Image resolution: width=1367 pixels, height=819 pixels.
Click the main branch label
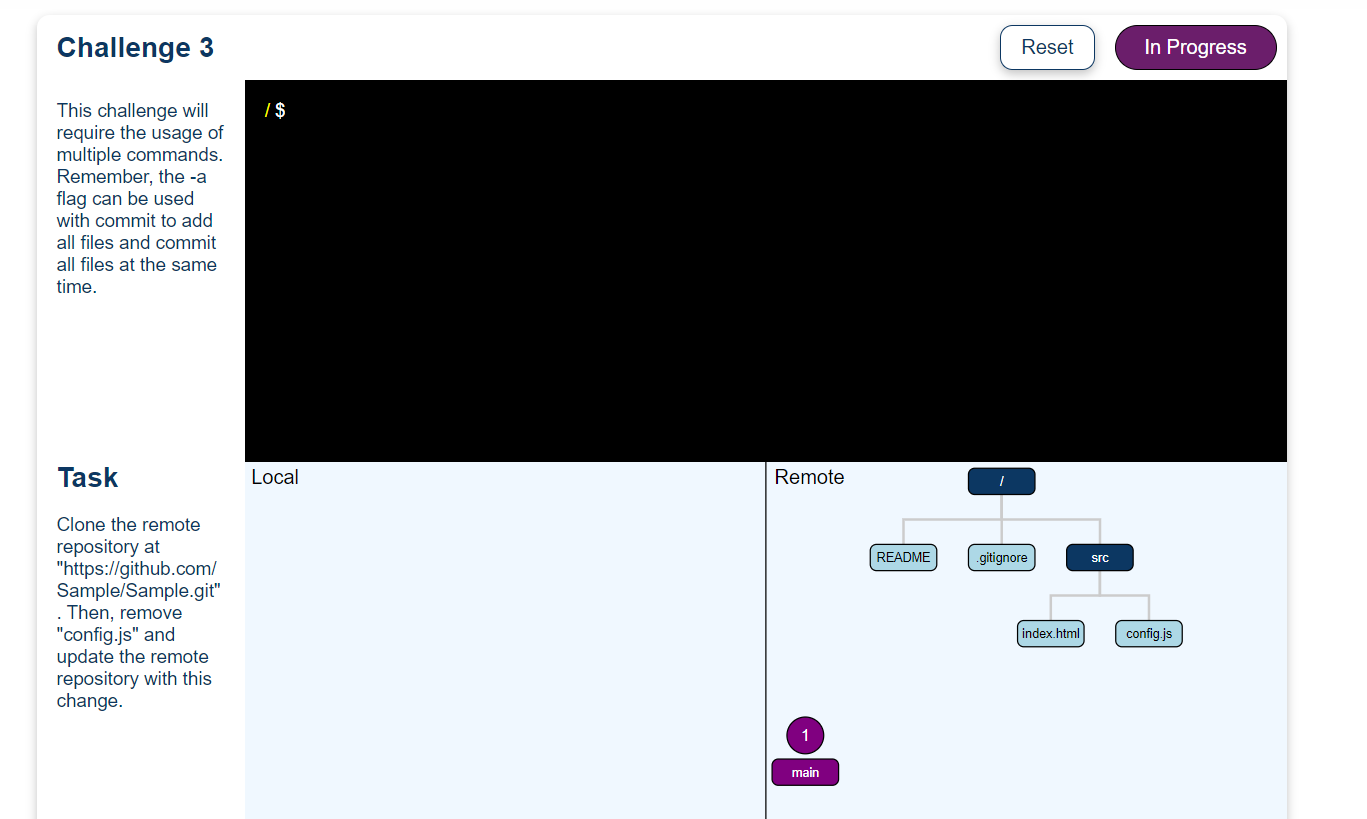[805, 771]
